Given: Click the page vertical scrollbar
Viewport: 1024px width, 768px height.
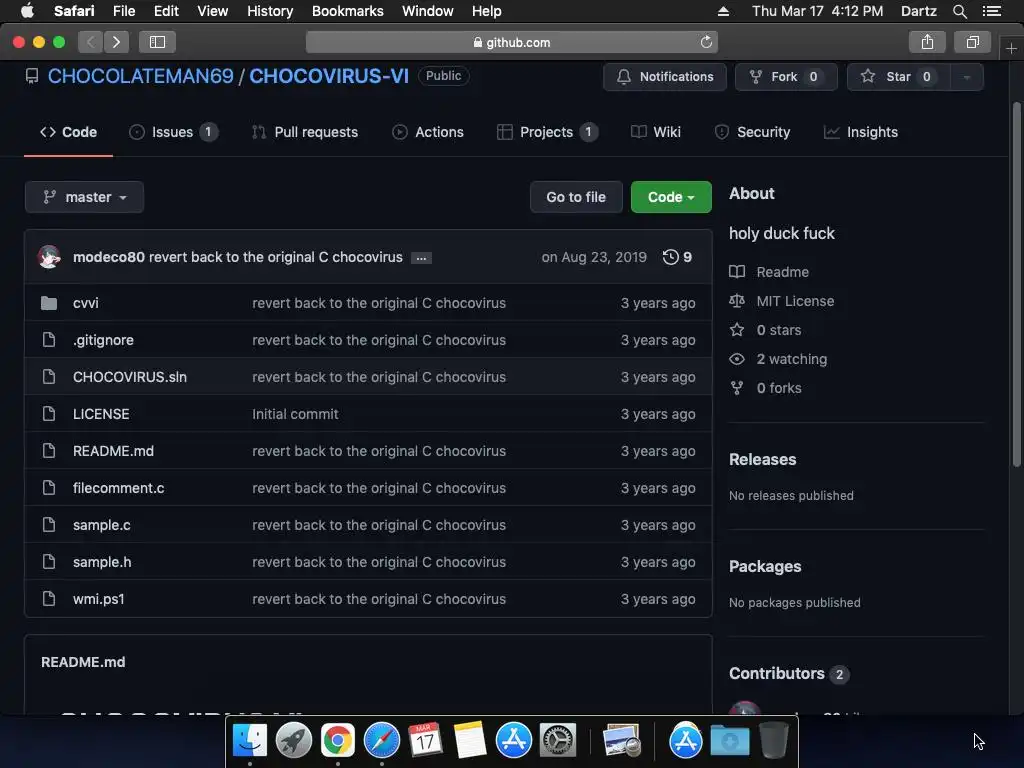Looking at the screenshot, I should pos(1016,284).
